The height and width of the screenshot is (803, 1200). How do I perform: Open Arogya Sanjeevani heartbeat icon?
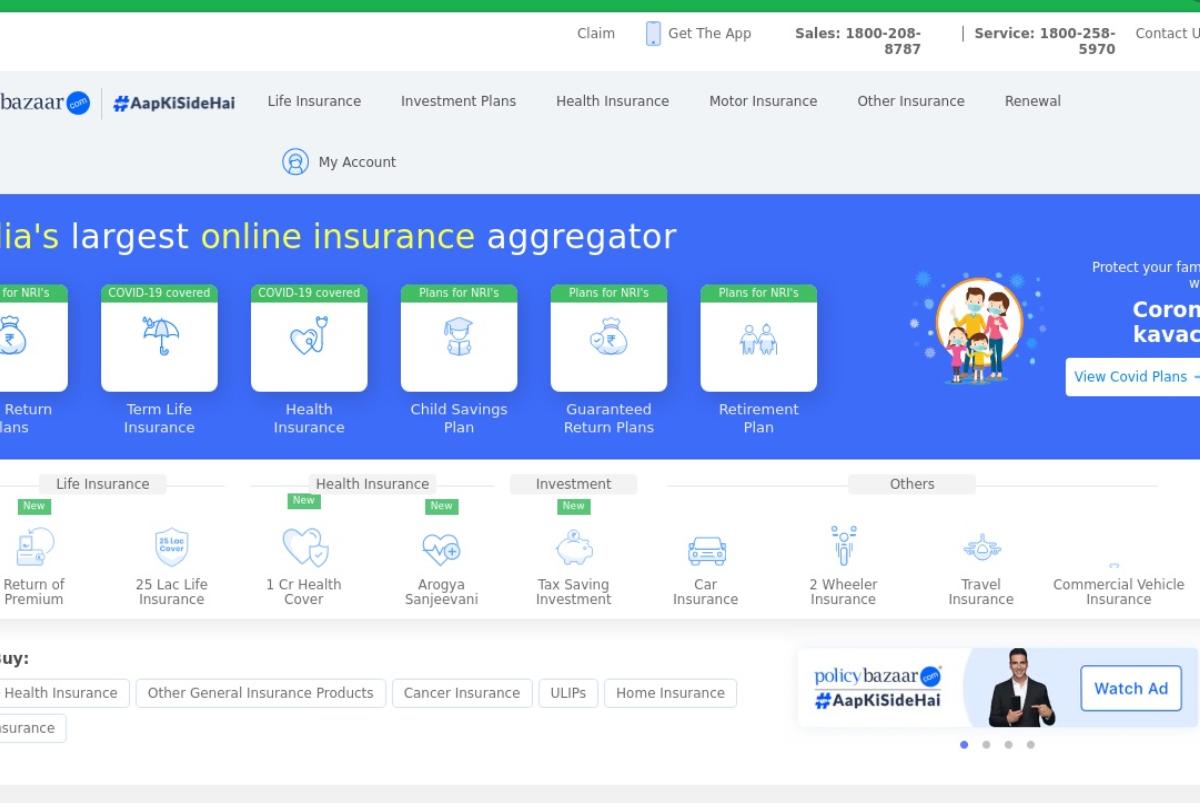click(x=441, y=548)
